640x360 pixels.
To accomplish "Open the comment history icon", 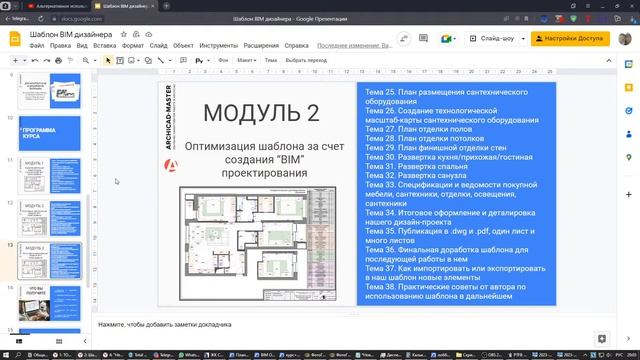I will 423,38.
